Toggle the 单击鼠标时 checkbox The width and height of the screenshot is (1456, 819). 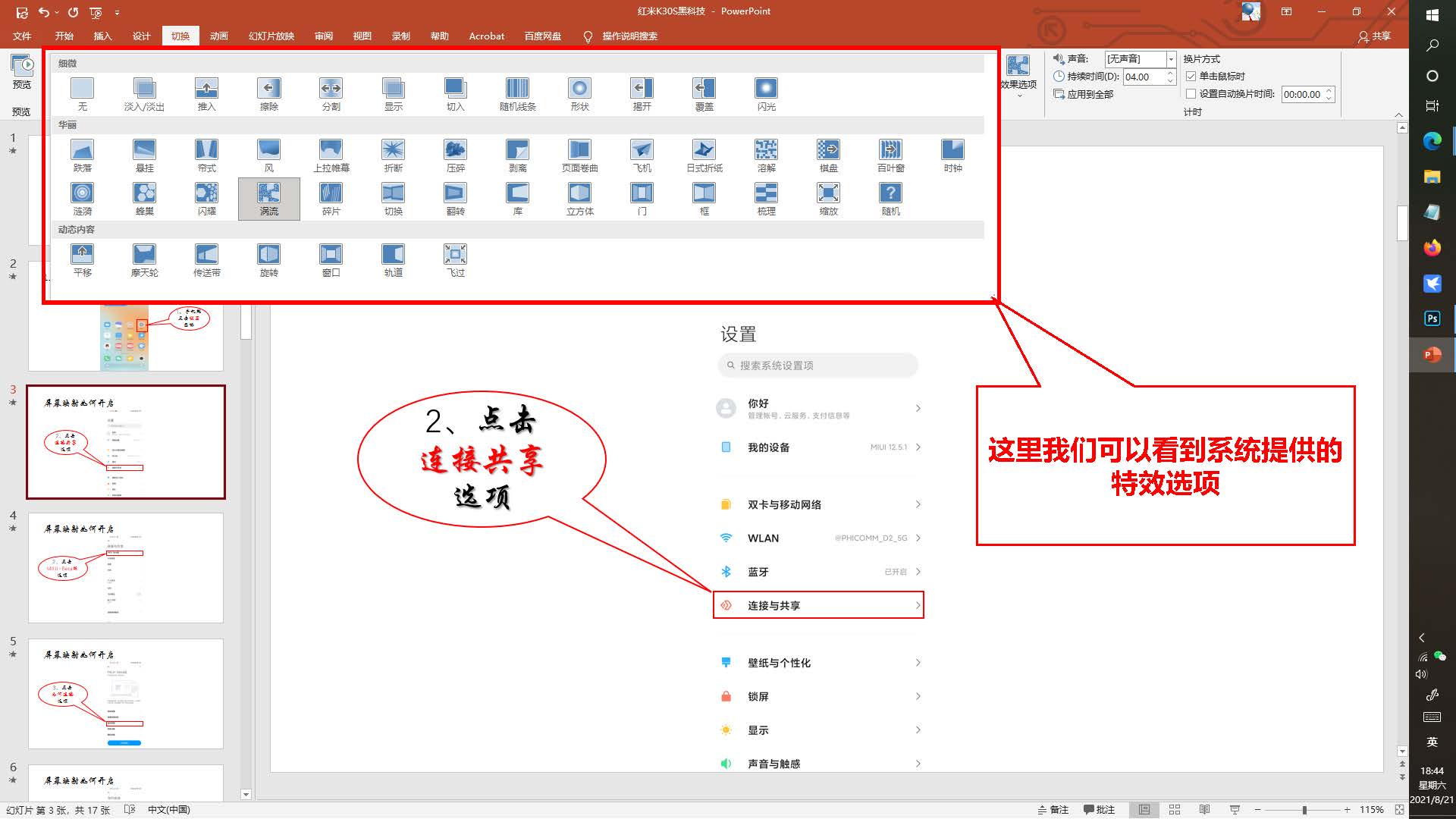(1191, 77)
